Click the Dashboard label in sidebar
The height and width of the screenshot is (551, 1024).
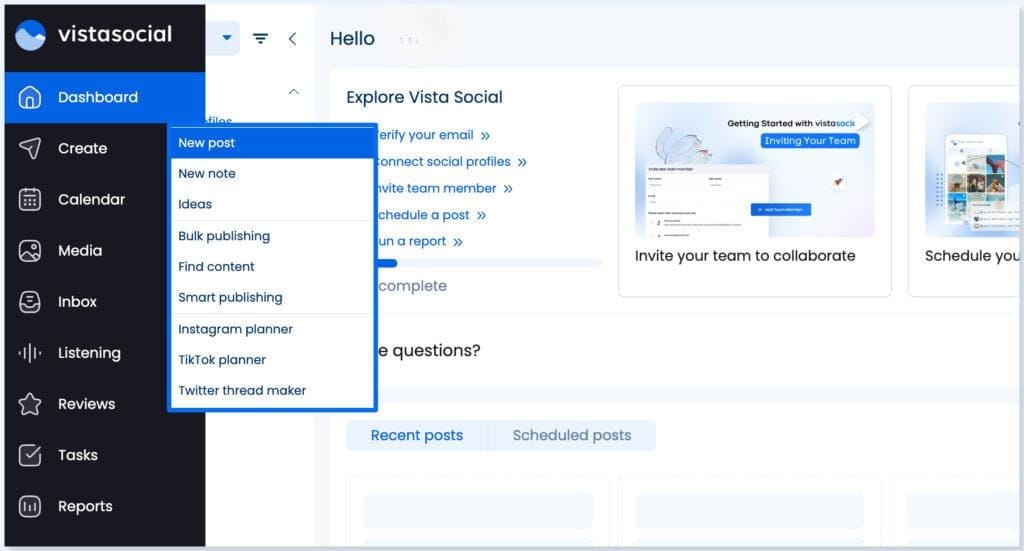point(98,97)
